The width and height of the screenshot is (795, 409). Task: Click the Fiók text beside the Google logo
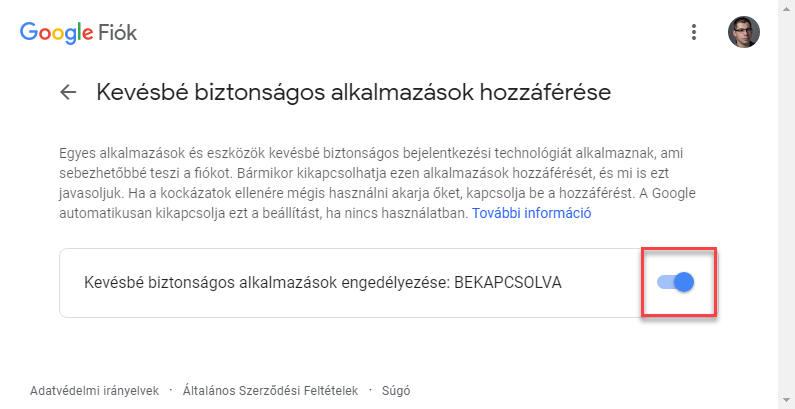point(117,33)
